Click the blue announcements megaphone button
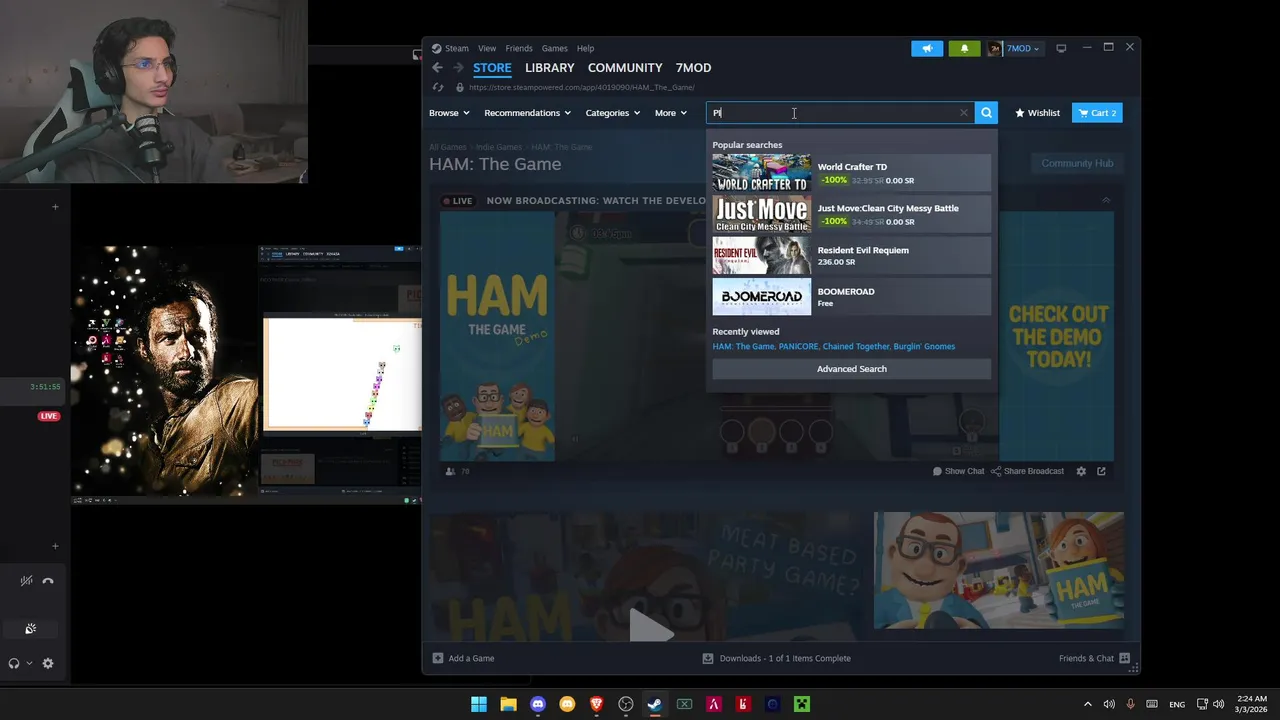Image resolution: width=1280 pixels, height=720 pixels. tap(927, 48)
